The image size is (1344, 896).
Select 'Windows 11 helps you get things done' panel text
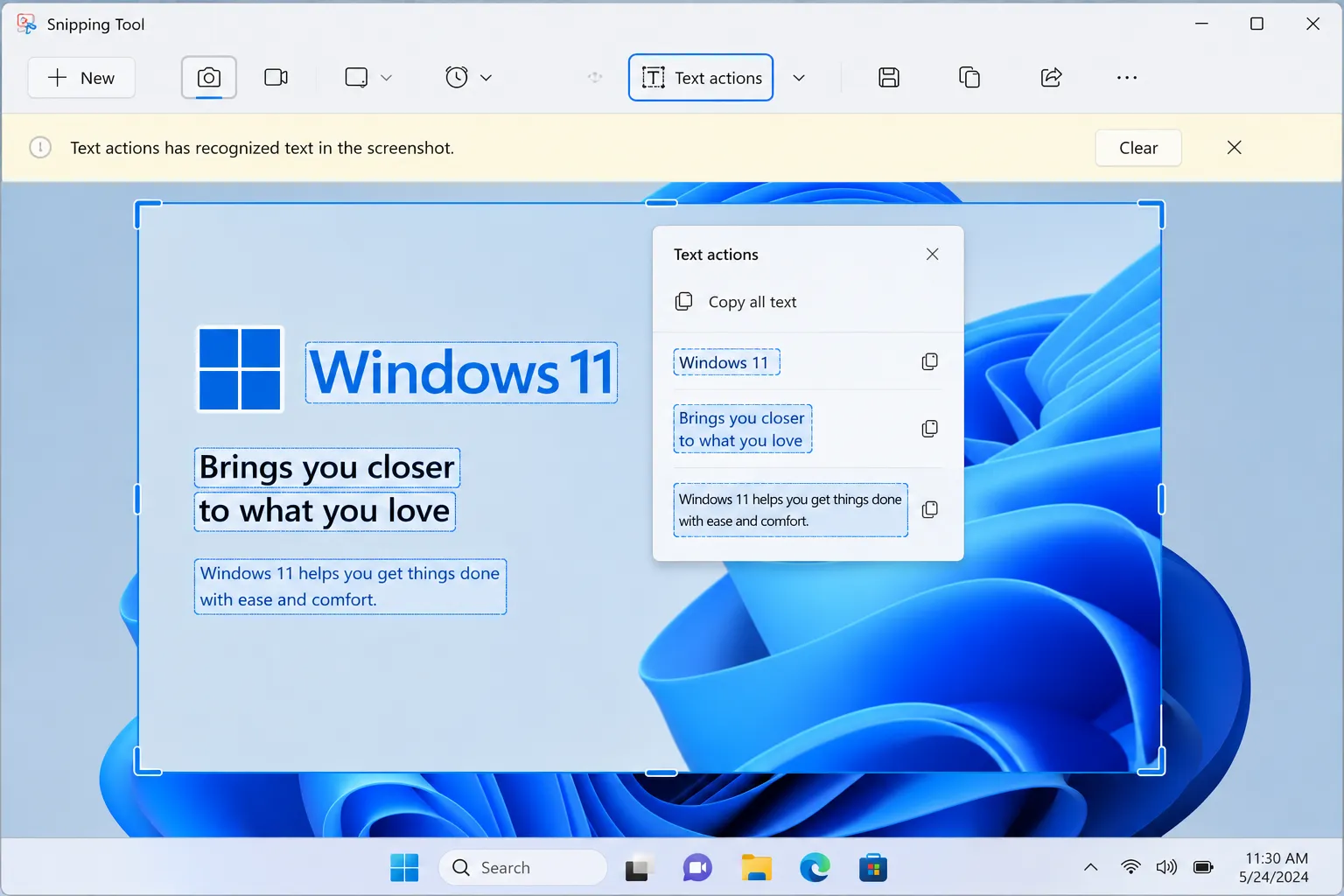(790, 510)
